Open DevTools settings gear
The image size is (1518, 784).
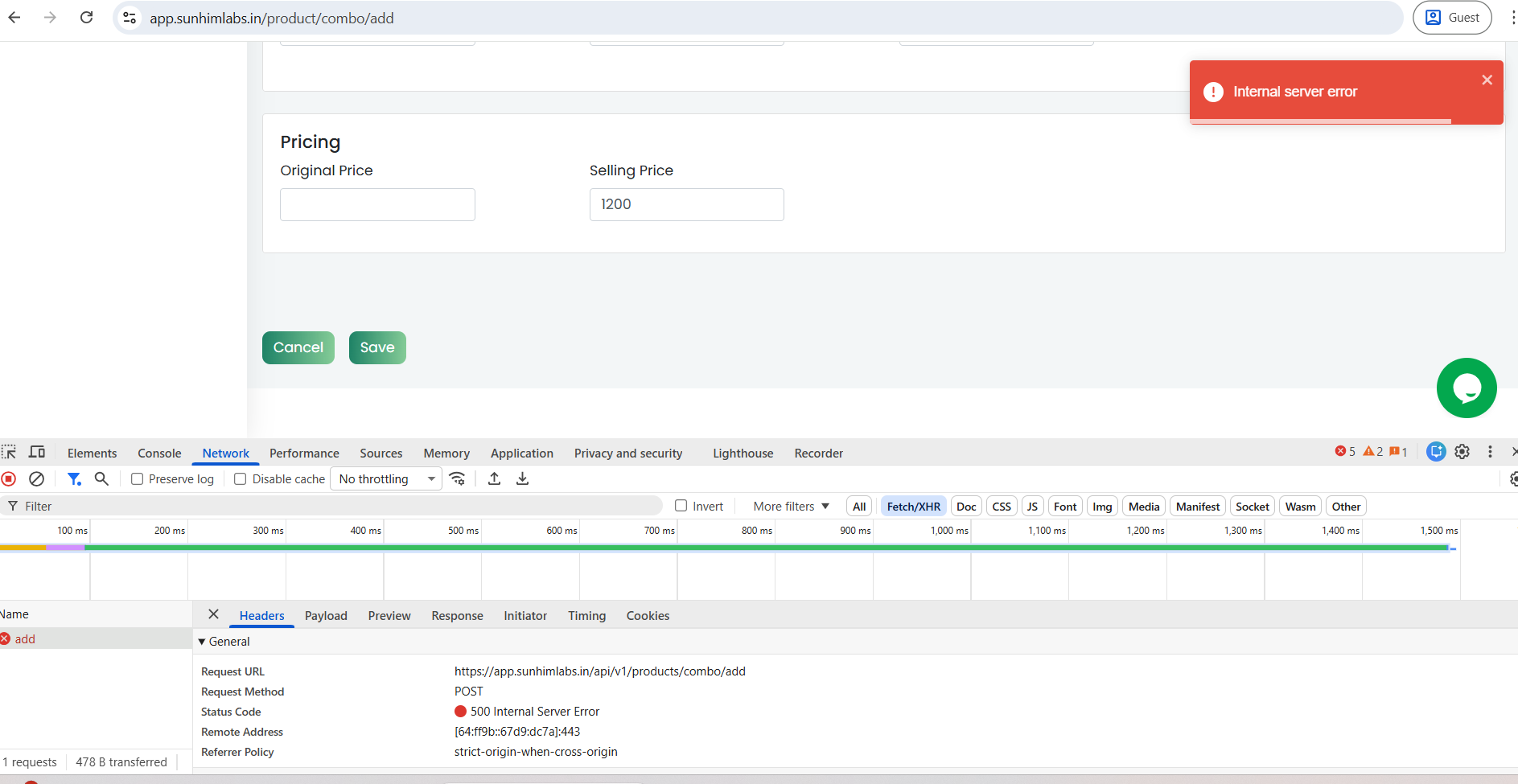[x=1462, y=452]
